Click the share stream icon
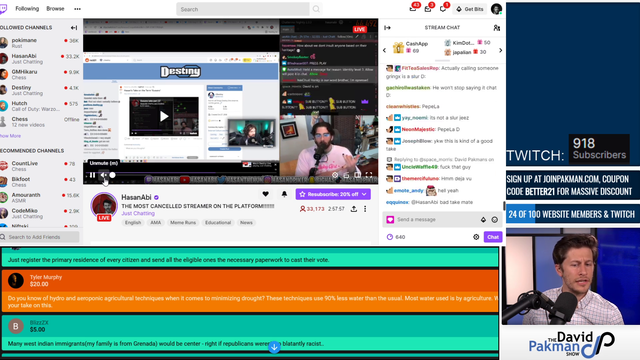 tap(353, 209)
